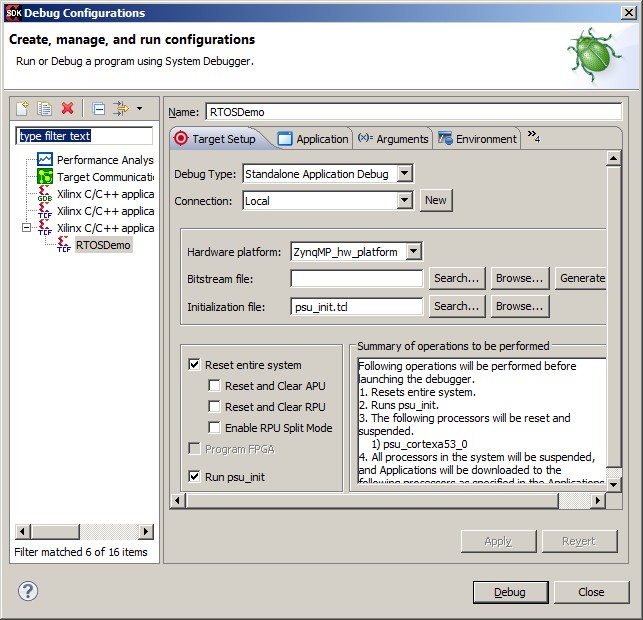Collapse the expanded Xilinx C/C++ application node
This screenshot has width=643, height=620.
click(x=26, y=227)
